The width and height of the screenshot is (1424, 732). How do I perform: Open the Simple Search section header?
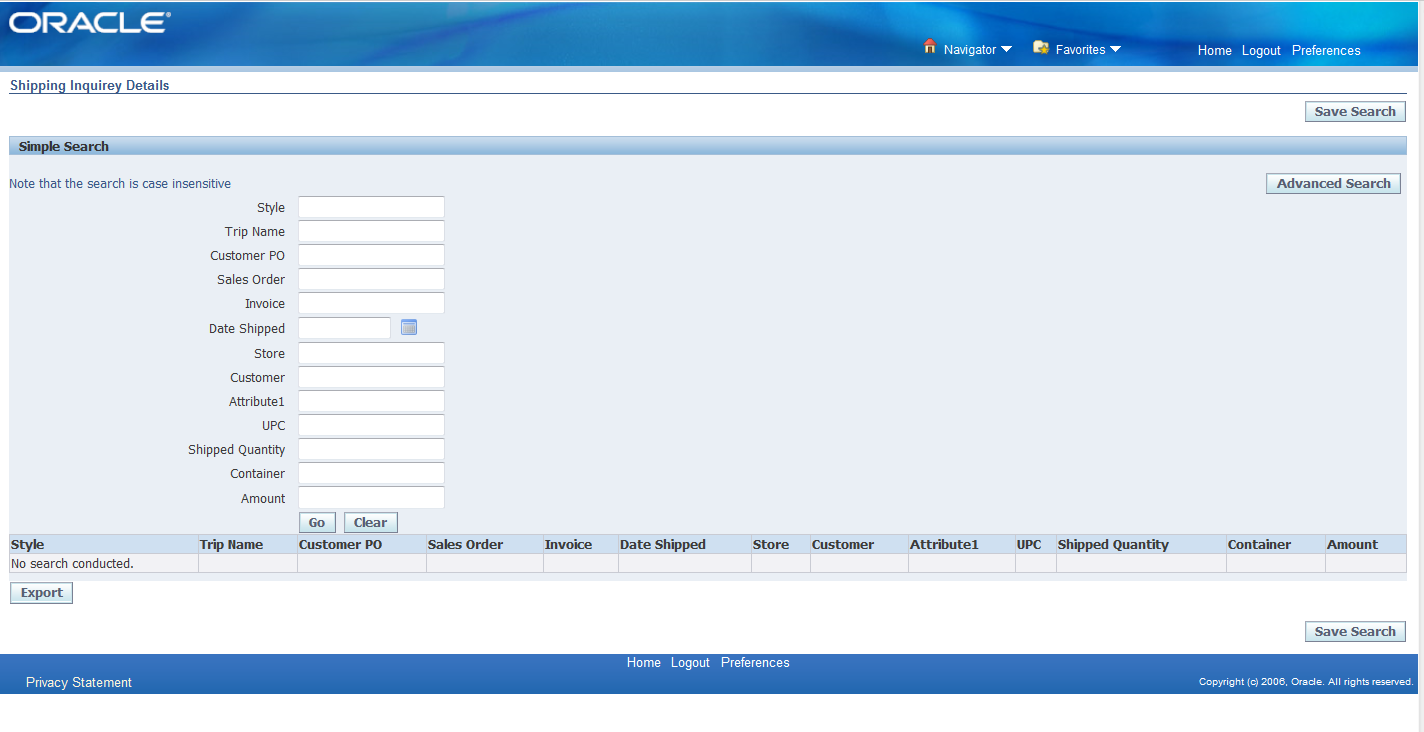click(63, 146)
